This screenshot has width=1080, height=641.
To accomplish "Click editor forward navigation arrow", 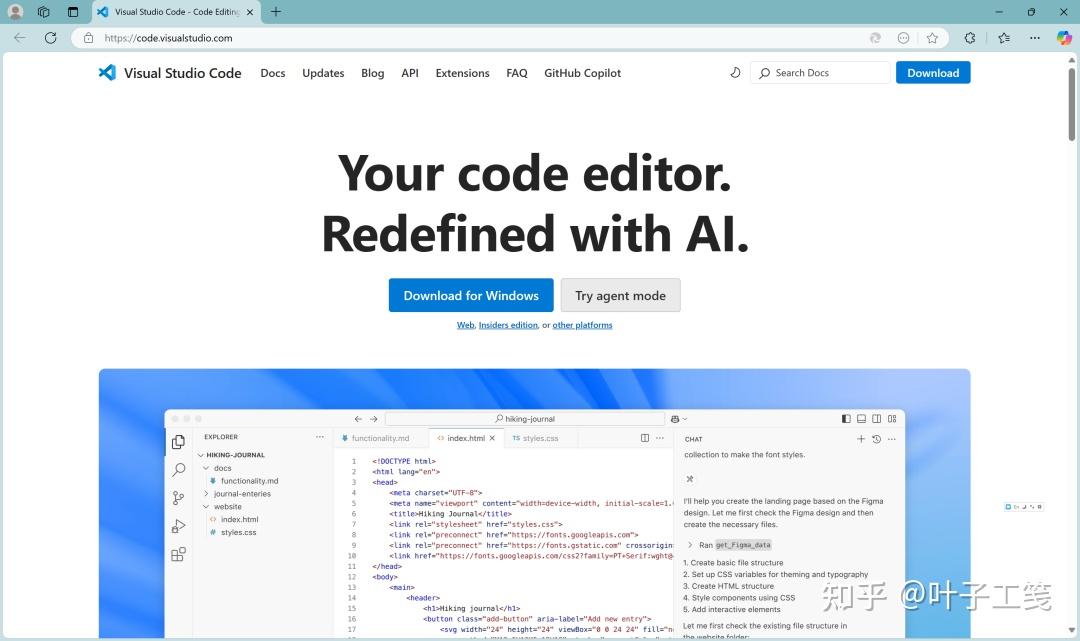I will (x=373, y=419).
